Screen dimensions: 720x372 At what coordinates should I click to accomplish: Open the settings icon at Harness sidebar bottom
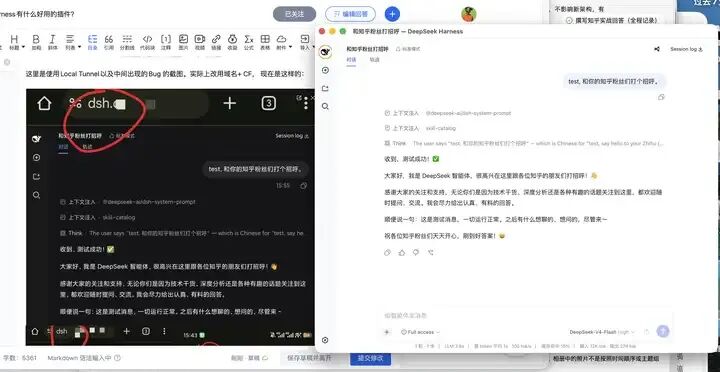(x=326, y=340)
